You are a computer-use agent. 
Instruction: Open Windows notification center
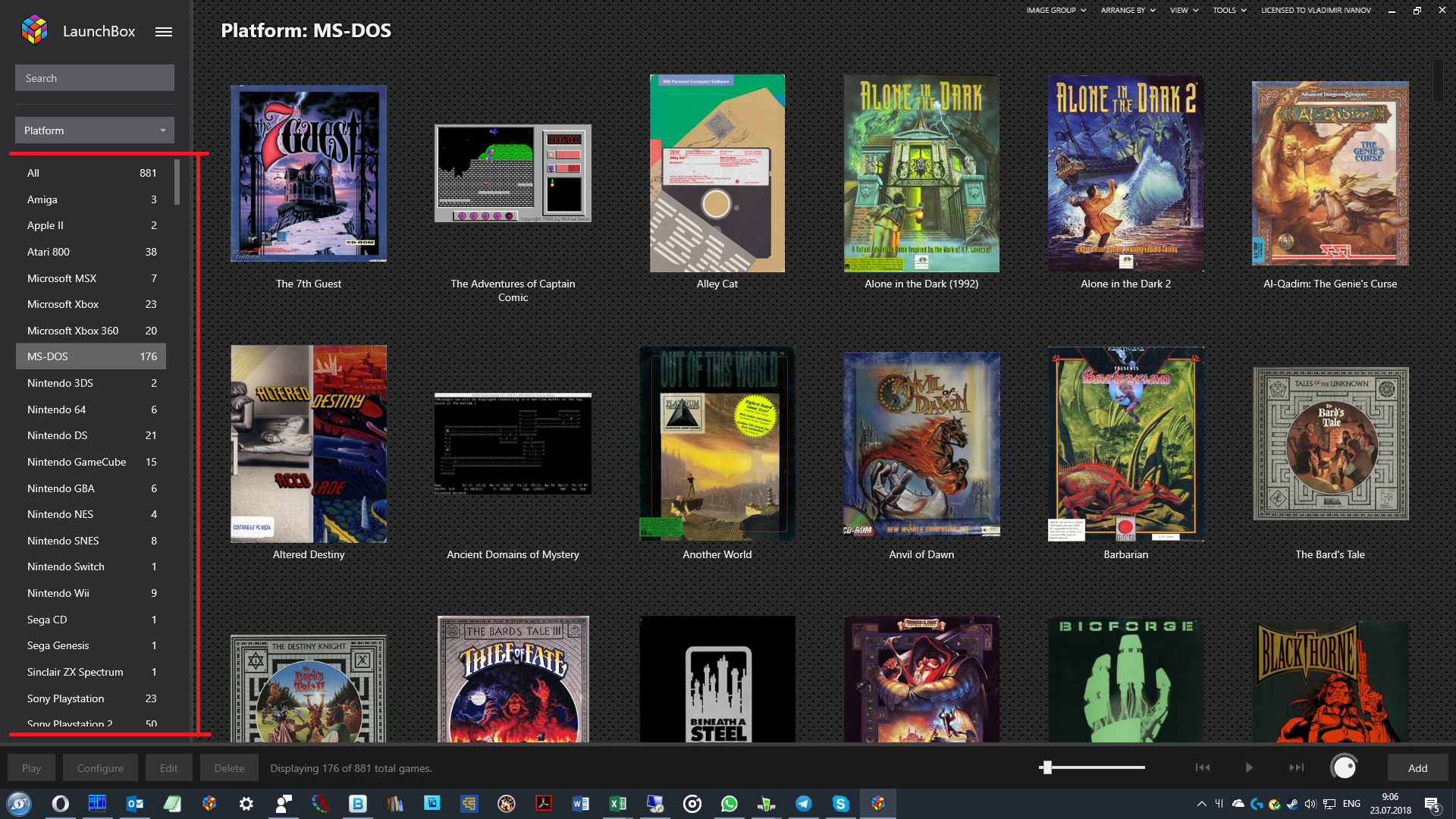1432,805
